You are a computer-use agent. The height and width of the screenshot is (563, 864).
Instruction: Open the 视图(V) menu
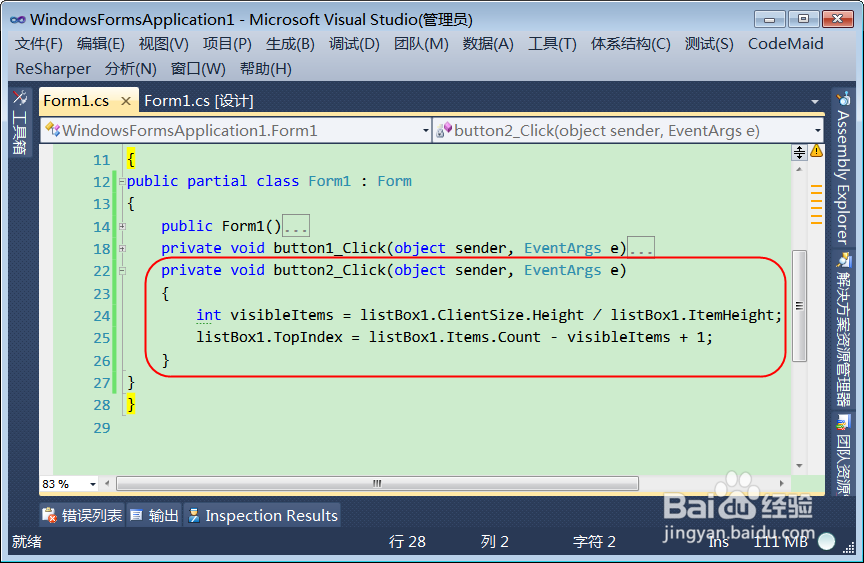click(x=164, y=44)
